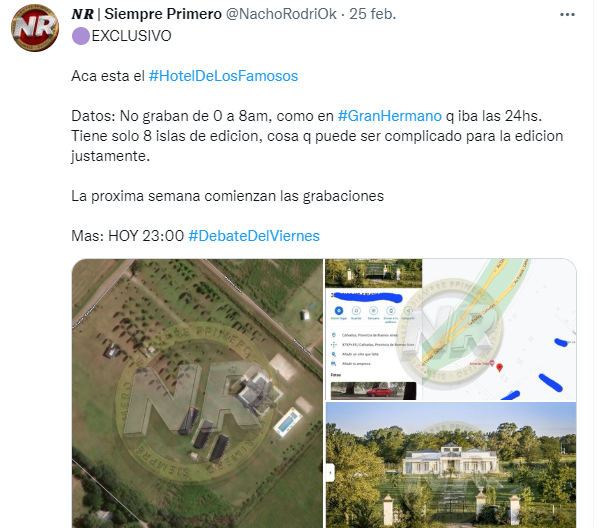Viewport: 598px width, 528px height.
Task: Collapse the side panel arrow on mansion photo
Action: click(330, 473)
